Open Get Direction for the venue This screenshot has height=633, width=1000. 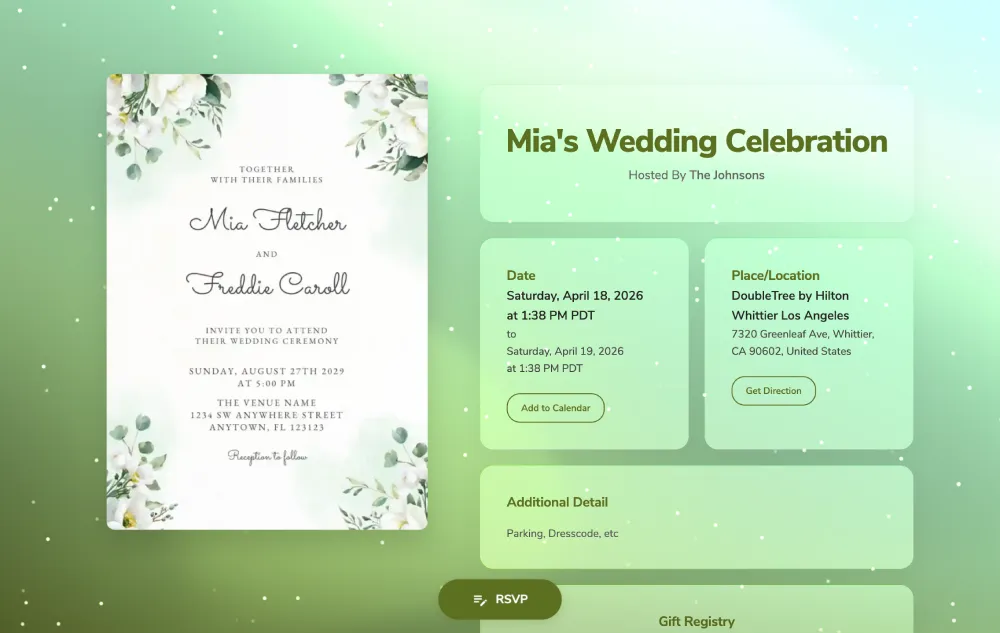pyautogui.click(x=773, y=391)
